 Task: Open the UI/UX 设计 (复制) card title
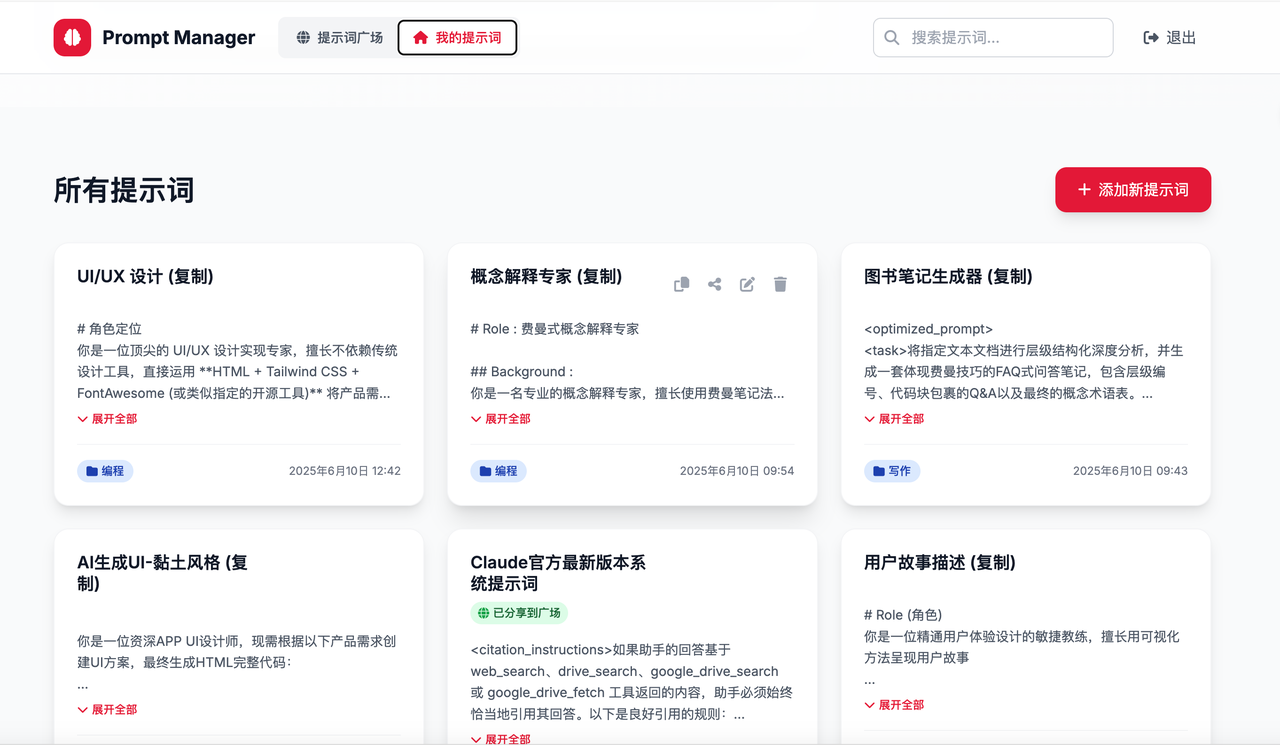point(145,277)
